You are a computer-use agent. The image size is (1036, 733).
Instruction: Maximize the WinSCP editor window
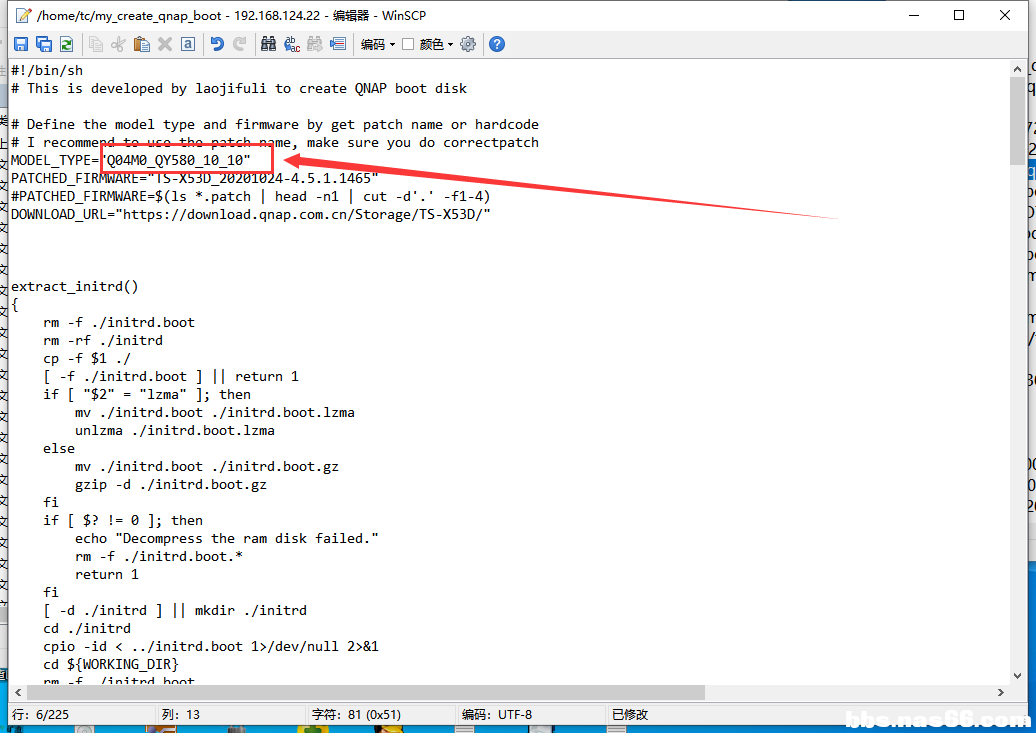point(959,15)
